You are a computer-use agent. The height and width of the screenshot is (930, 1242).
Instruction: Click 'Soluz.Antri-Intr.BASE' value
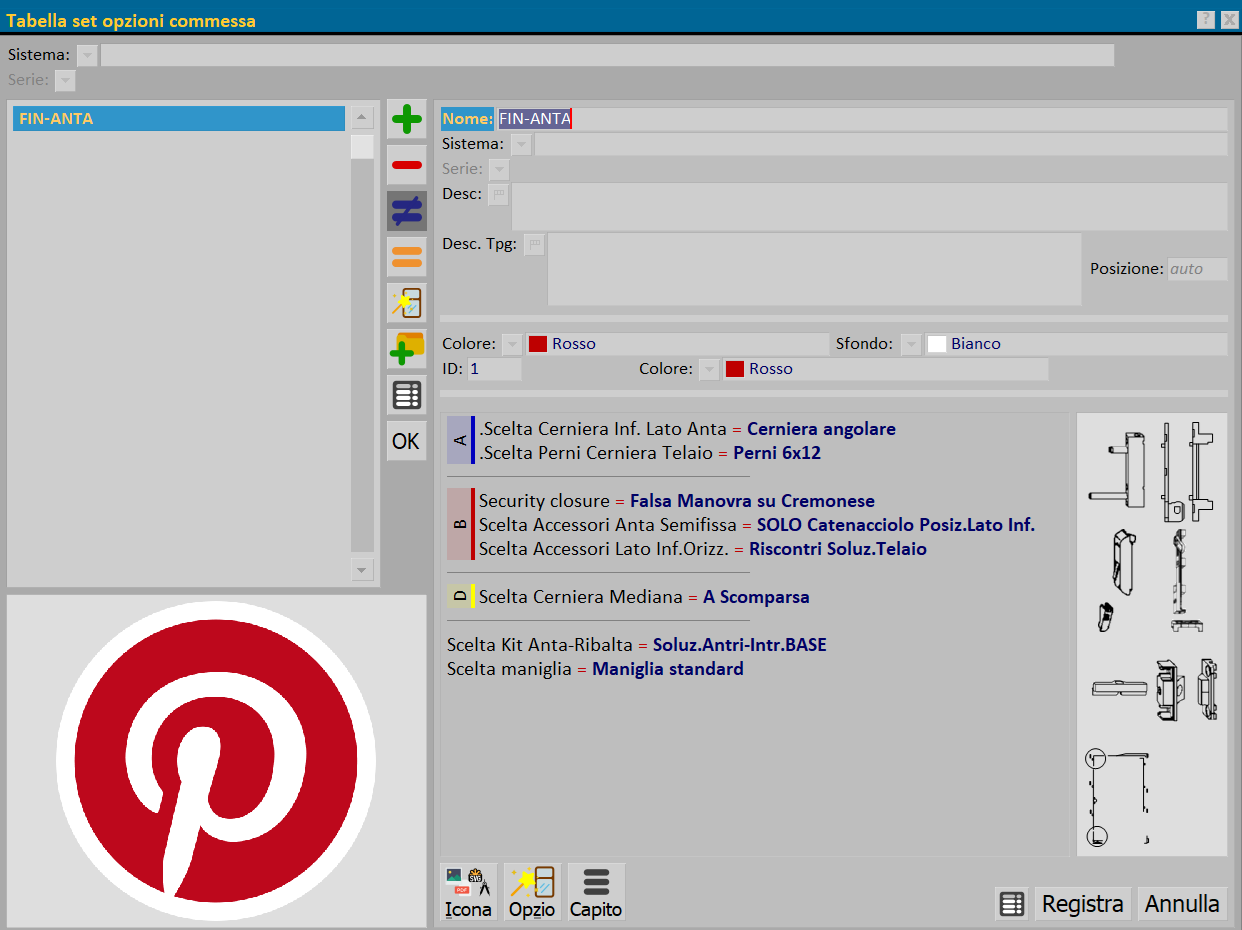(740, 645)
